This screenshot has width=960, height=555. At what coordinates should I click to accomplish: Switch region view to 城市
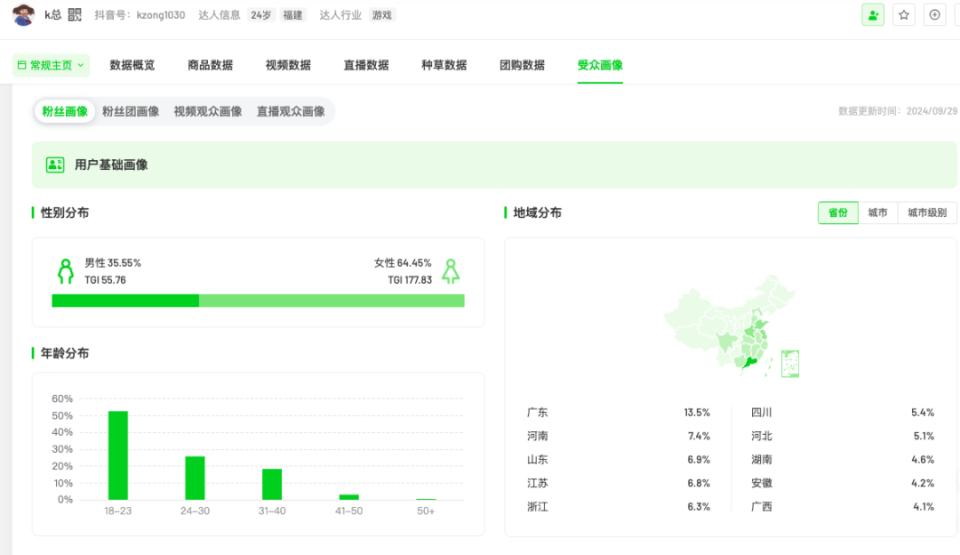tap(877, 213)
